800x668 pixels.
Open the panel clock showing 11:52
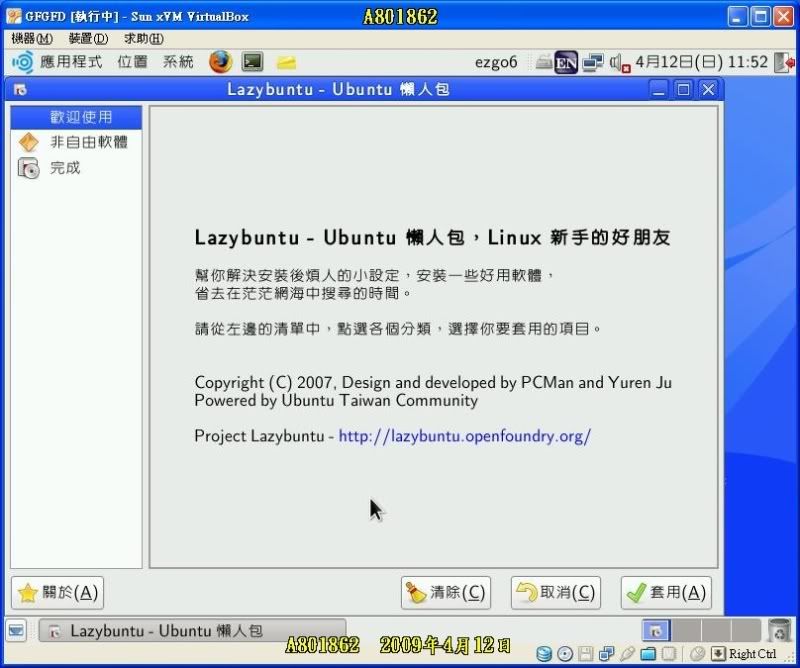click(x=701, y=62)
